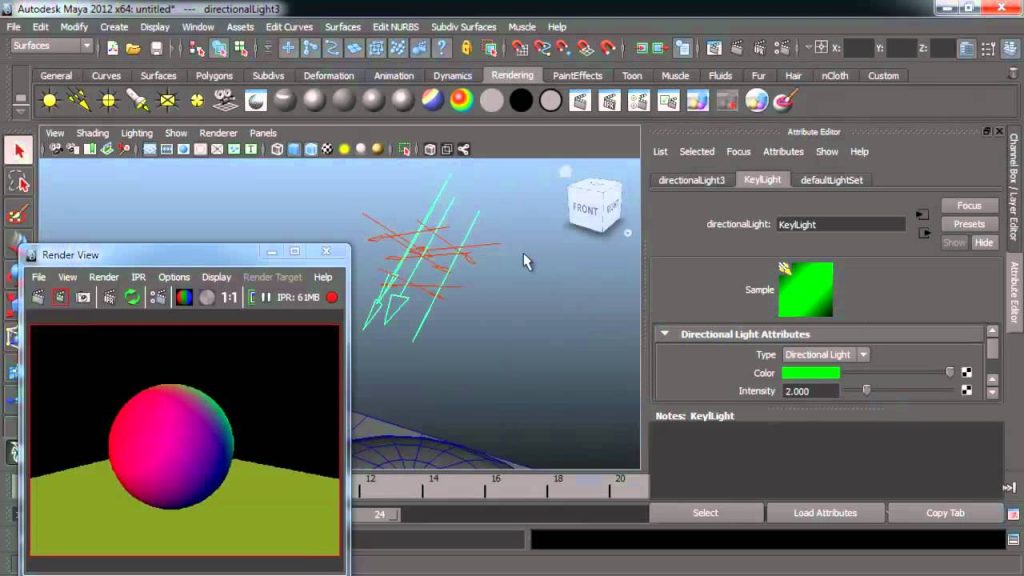The width and height of the screenshot is (1024, 576).
Task: Toggle the lock selection icon
Action: tap(466, 47)
